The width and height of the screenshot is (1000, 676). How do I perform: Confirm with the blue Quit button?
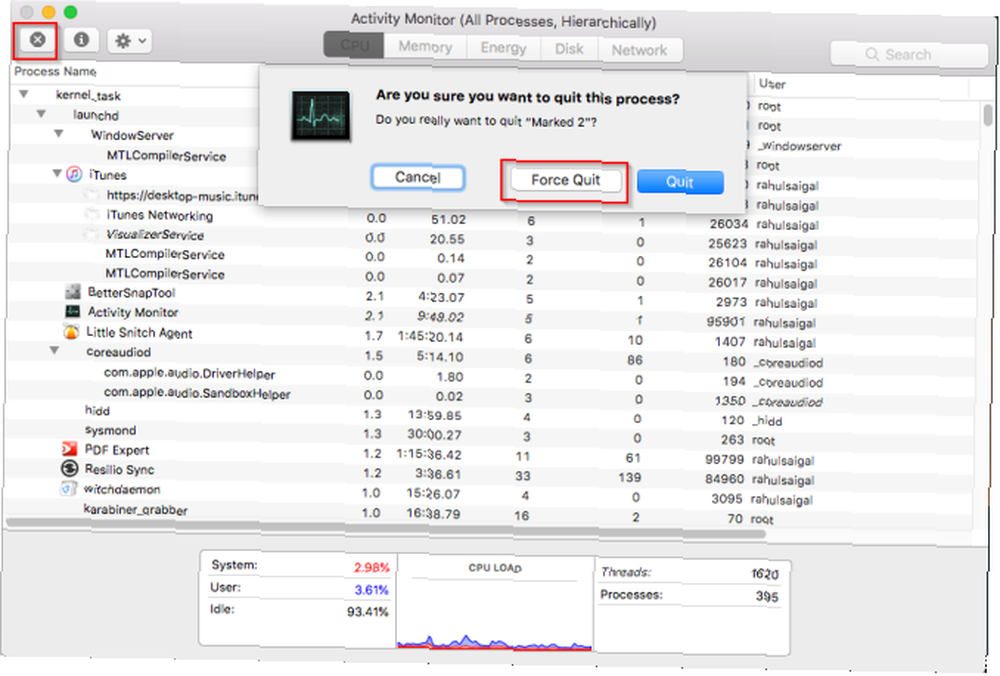(x=680, y=182)
